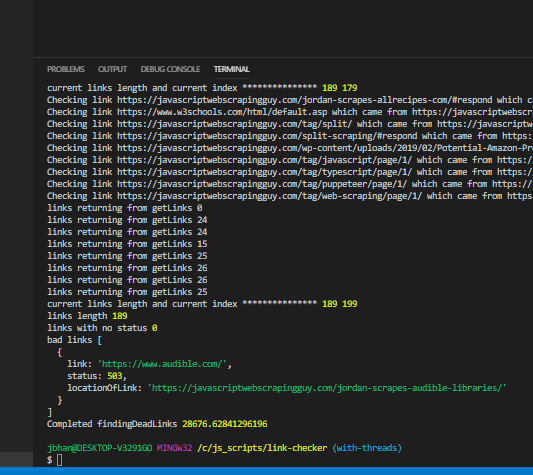The width and height of the screenshot is (533, 475).
Task: Open the https://www.audible.com/ link
Action: pos(162,364)
